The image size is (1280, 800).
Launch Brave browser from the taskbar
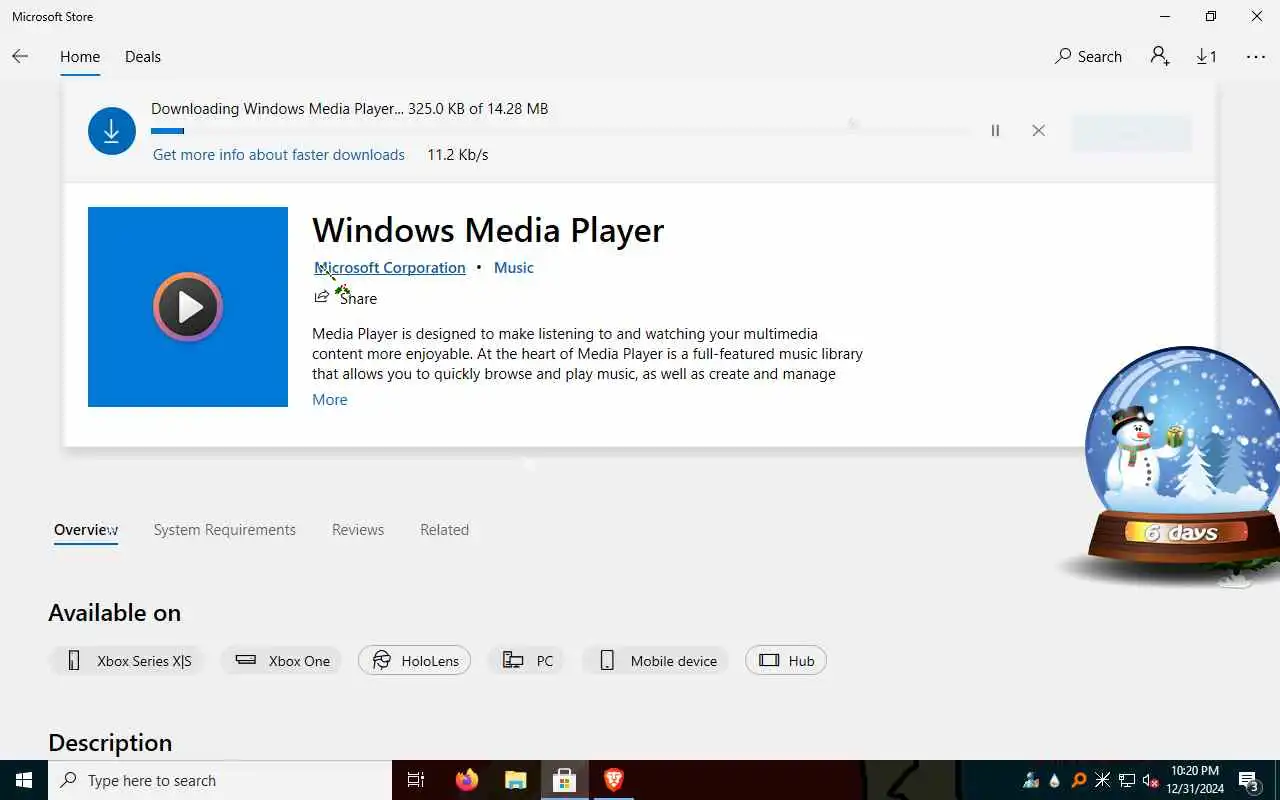(613, 780)
